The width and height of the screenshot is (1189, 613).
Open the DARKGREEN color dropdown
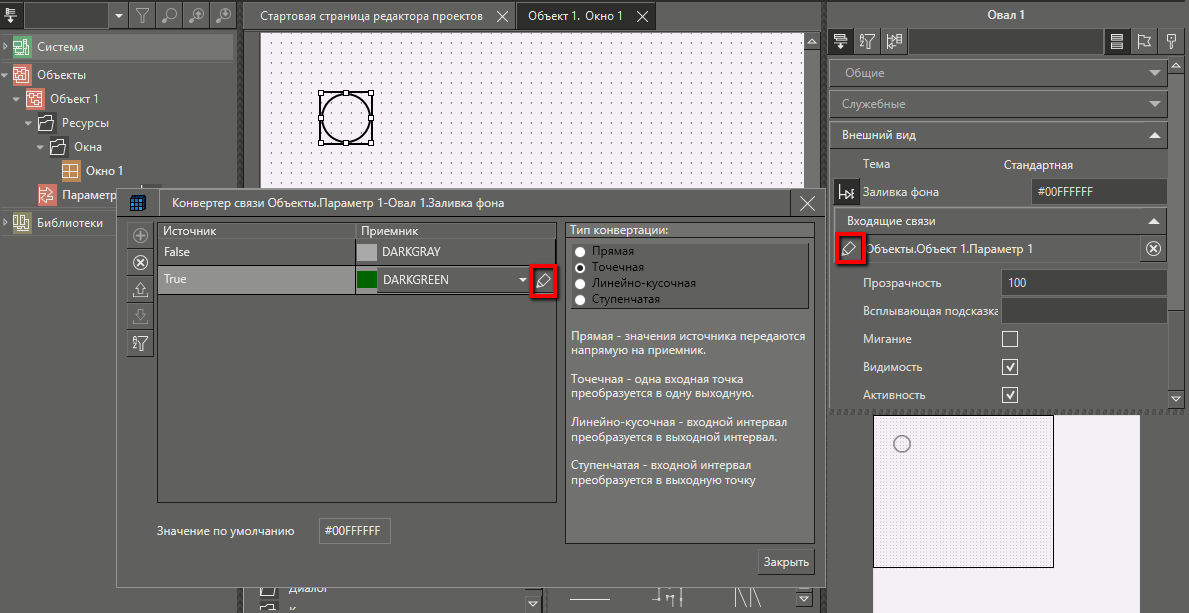tap(522, 281)
